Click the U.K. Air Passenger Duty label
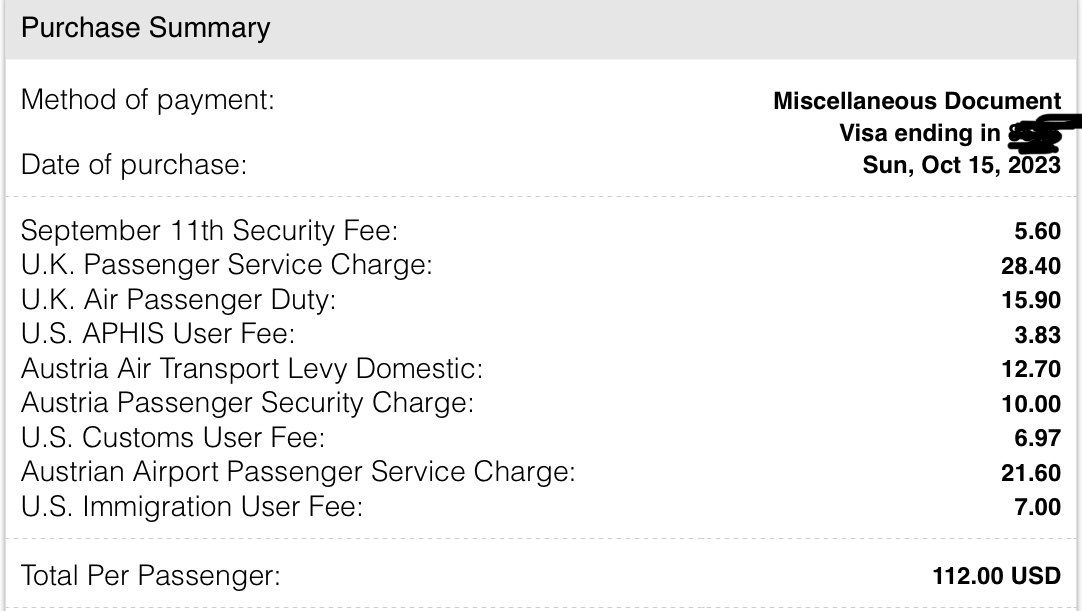1082x611 pixels. (x=178, y=300)
